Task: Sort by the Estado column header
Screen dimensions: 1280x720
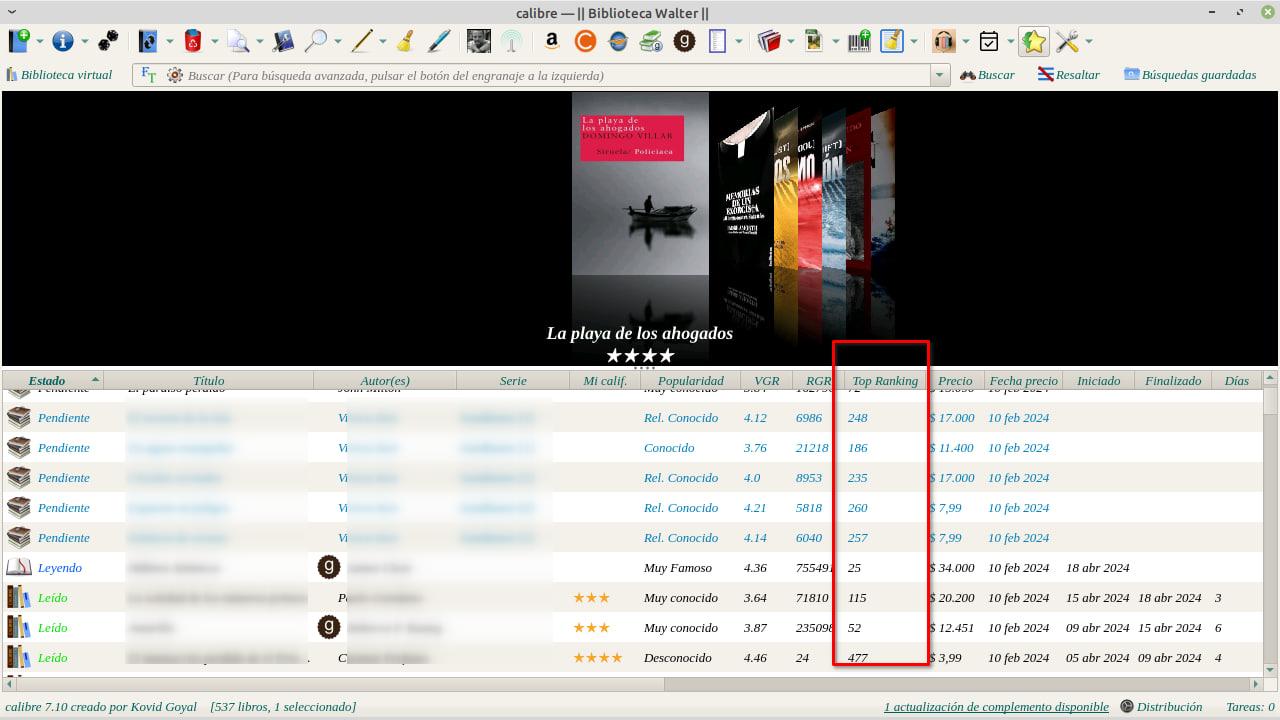Action: coord(53,380)
